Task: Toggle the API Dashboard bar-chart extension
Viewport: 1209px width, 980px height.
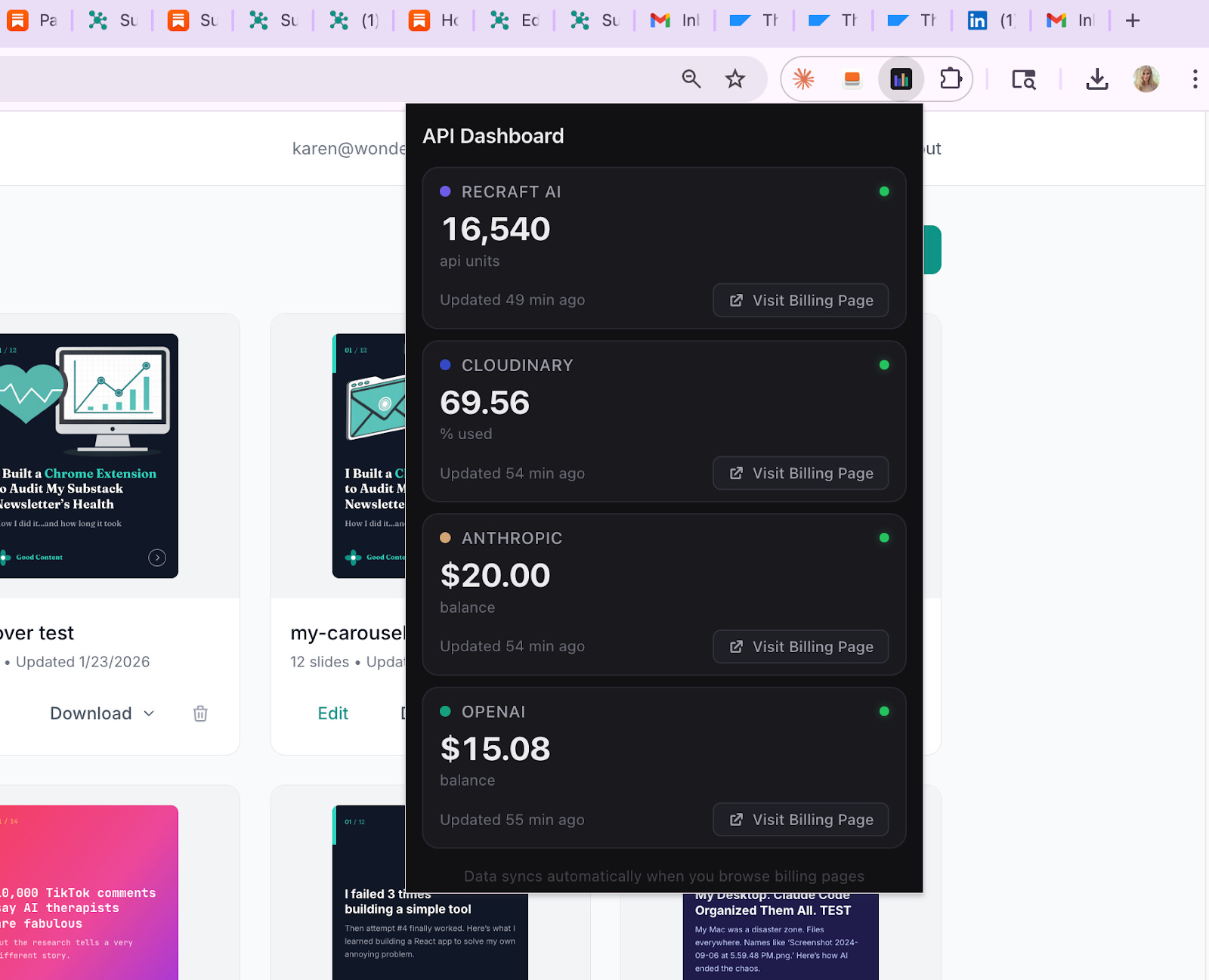Action: coord(901,79)
